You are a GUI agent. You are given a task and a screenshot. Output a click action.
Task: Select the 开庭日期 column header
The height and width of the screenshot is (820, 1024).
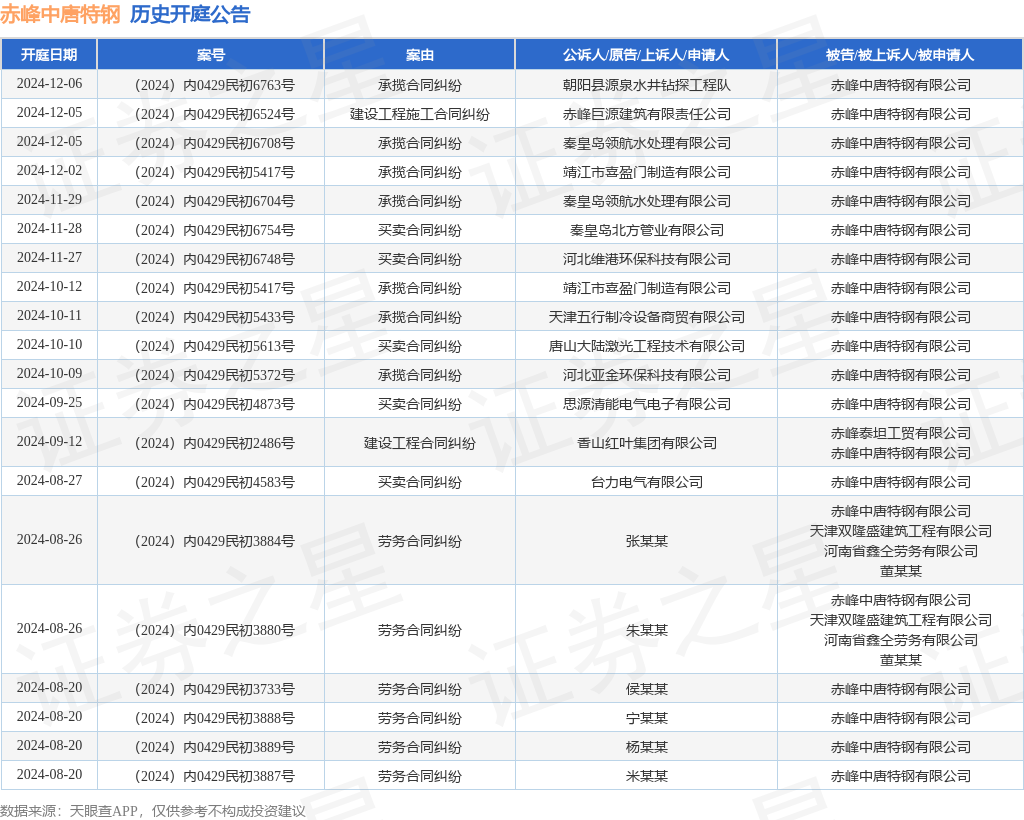[49, 55]
